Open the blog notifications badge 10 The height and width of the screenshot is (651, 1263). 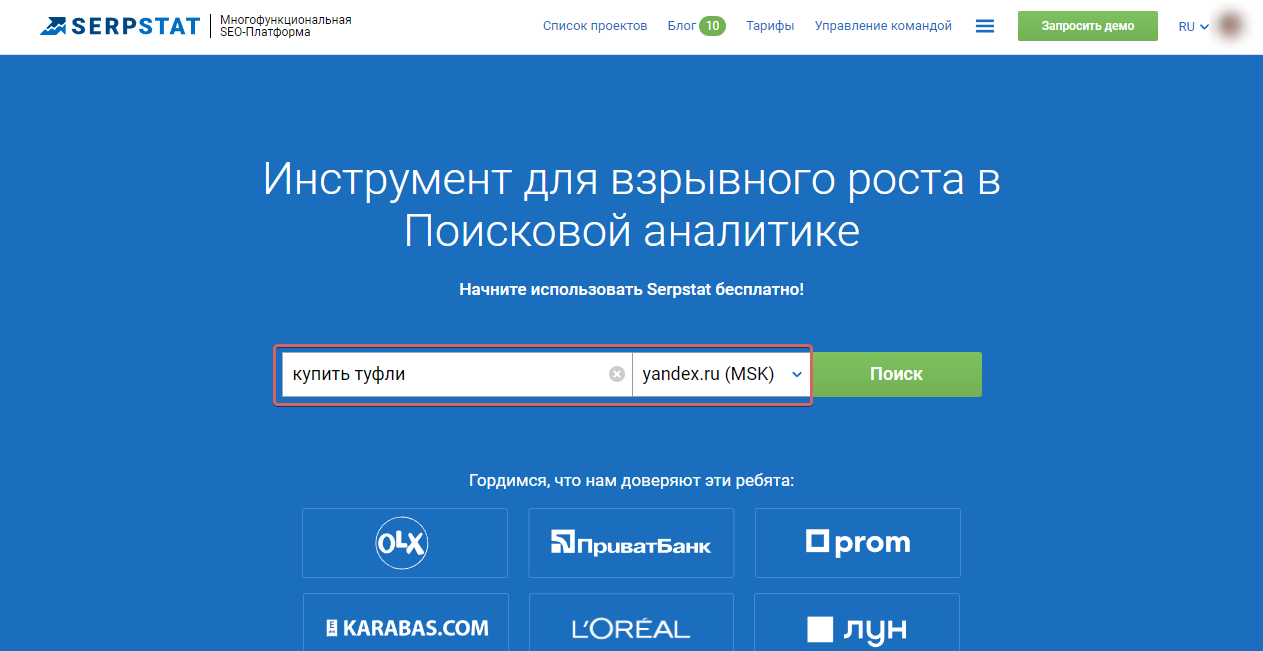point(712,26)
